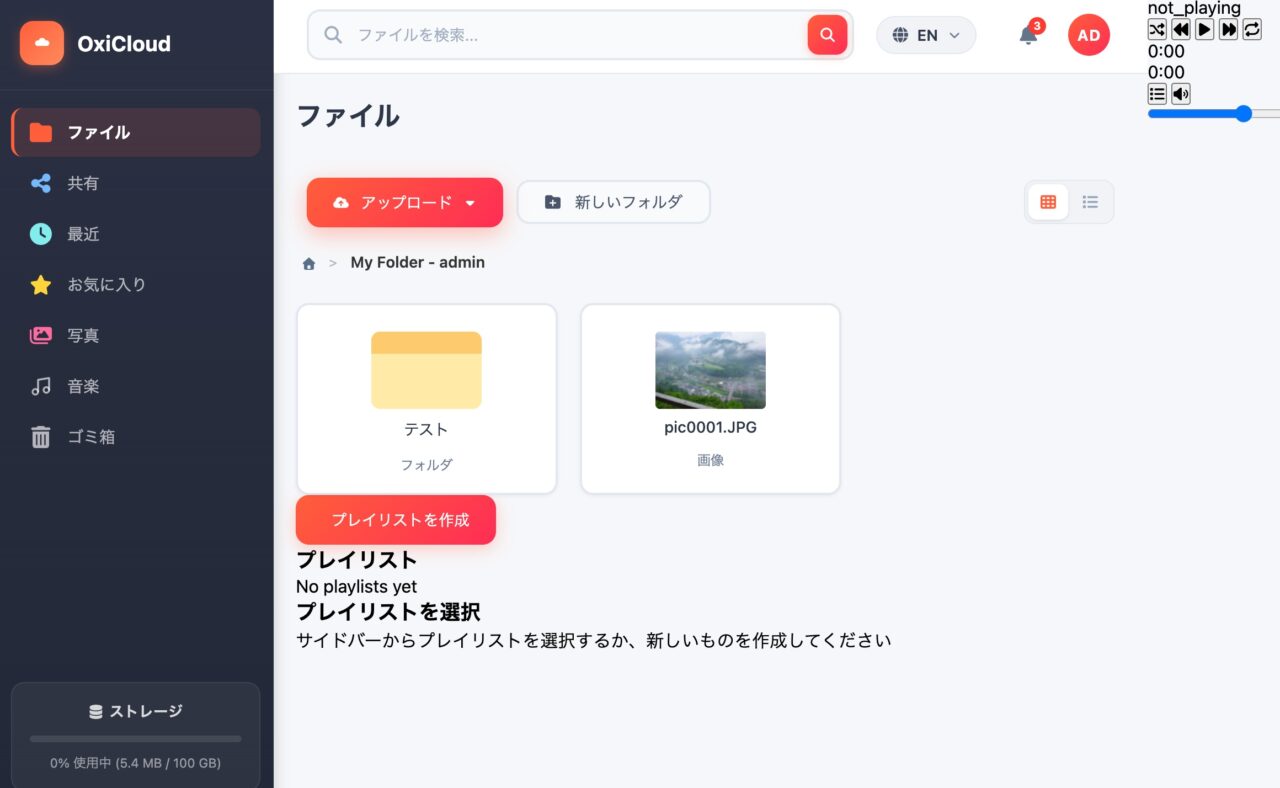Mute the player with the speaker button

pyautogui.click(x=1181, y=94)
